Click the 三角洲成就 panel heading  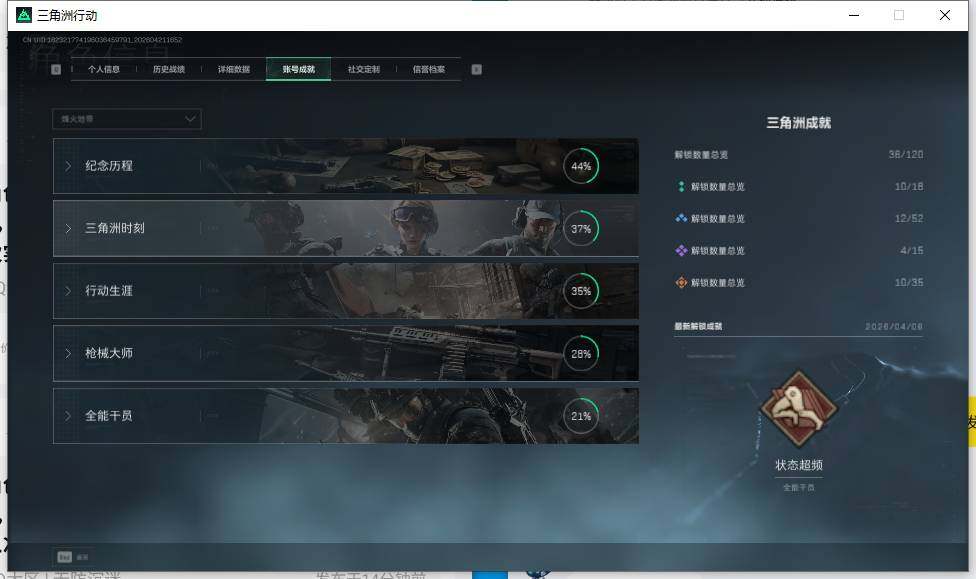click(x=799, y=123)
